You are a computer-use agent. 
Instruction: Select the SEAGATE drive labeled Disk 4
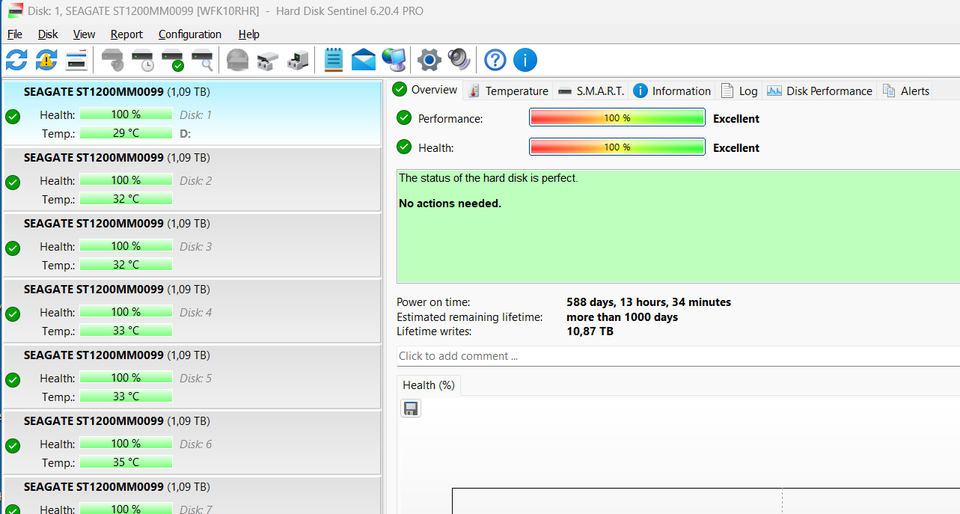tap(192, 312)
